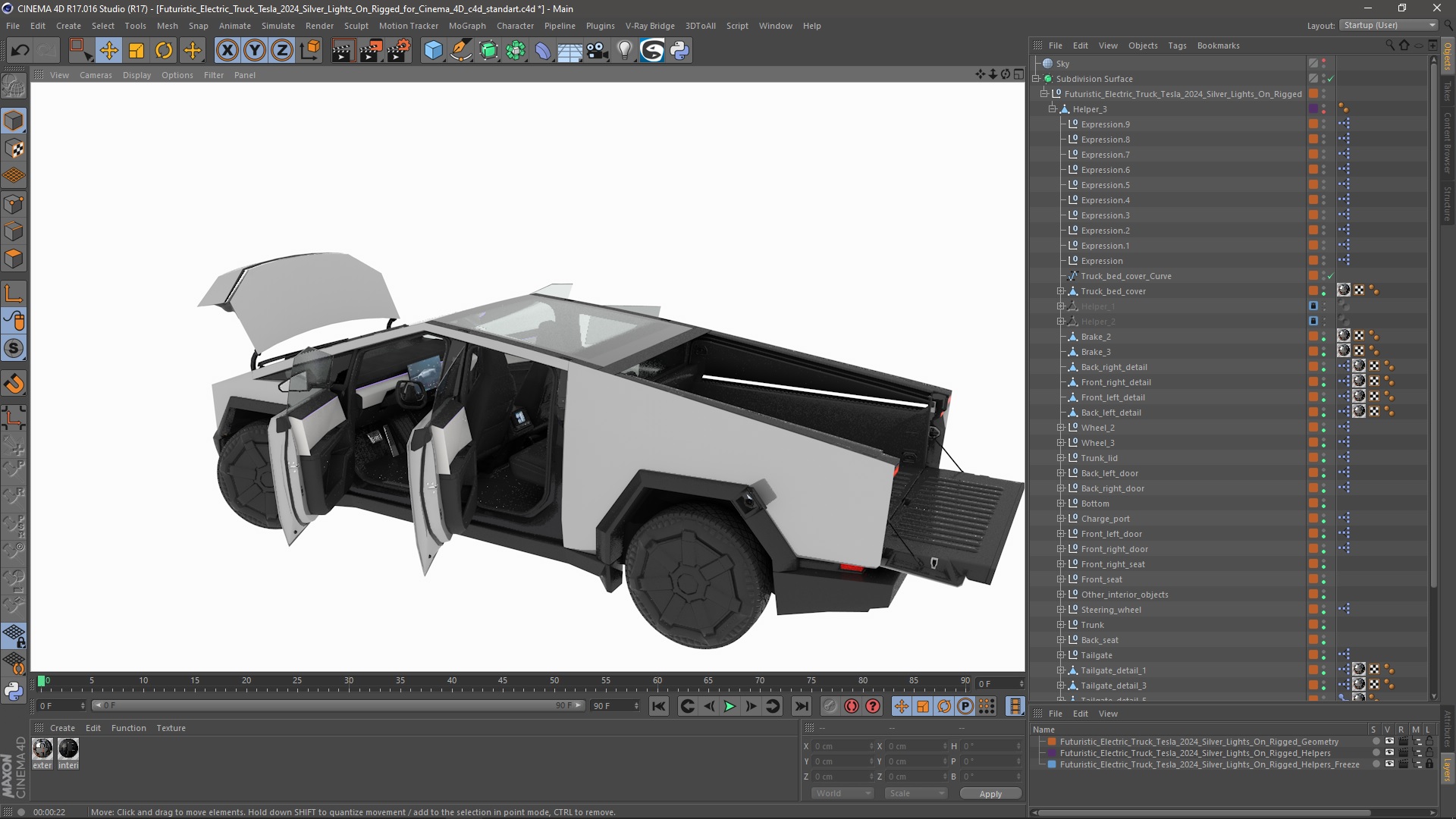Toggle the X axis lock icon
The height and width of the screenshot is (819, 1456).
coord(227,51)
